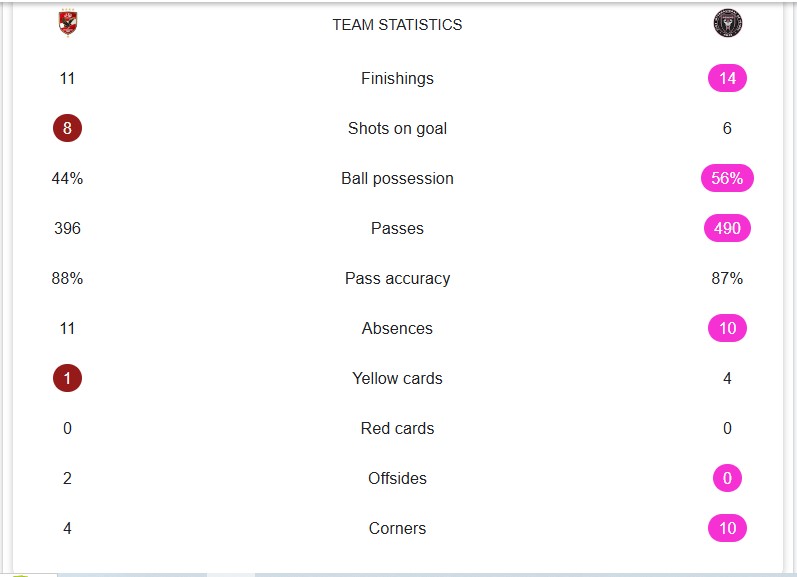Click the Red cards label

[397, 428]
